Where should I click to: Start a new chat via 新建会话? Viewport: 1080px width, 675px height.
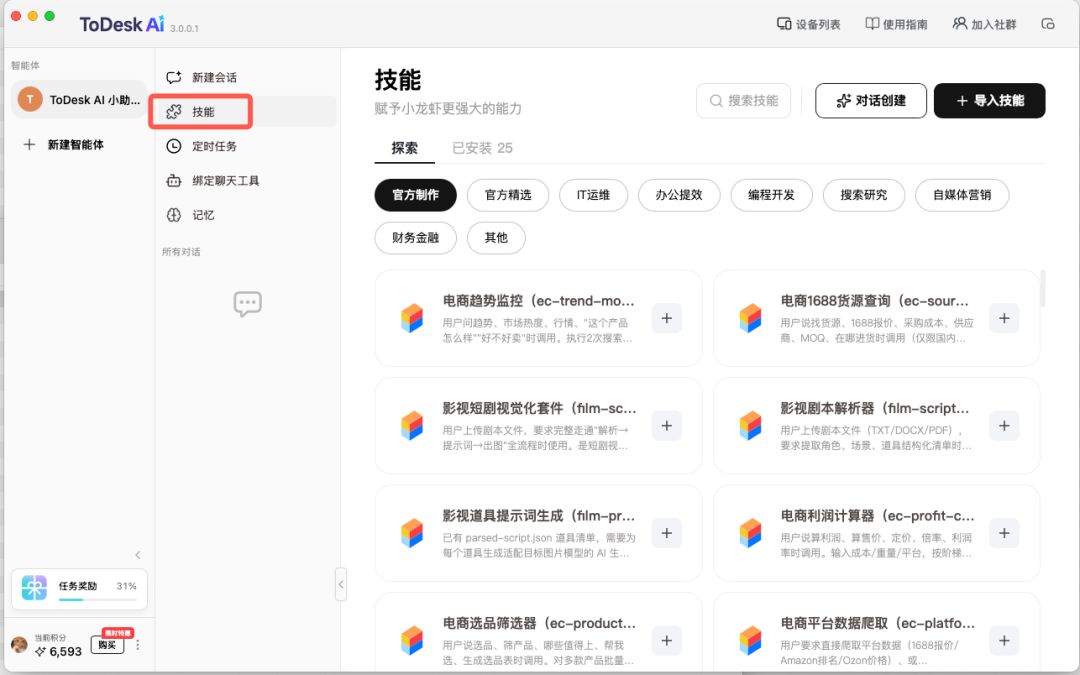245,77
